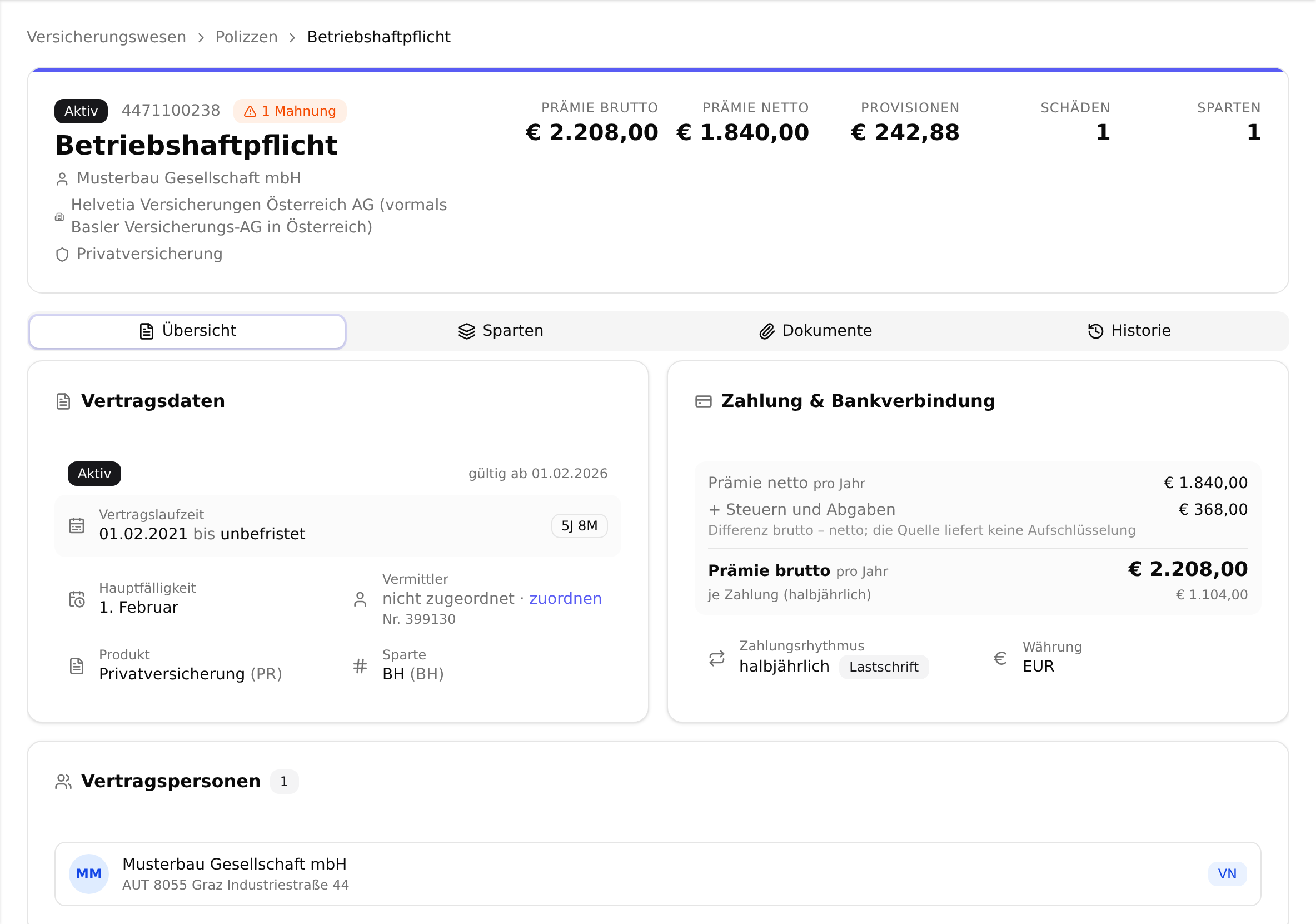
Task: Click the 5J 8M duration badge
Action: point(580,526)
